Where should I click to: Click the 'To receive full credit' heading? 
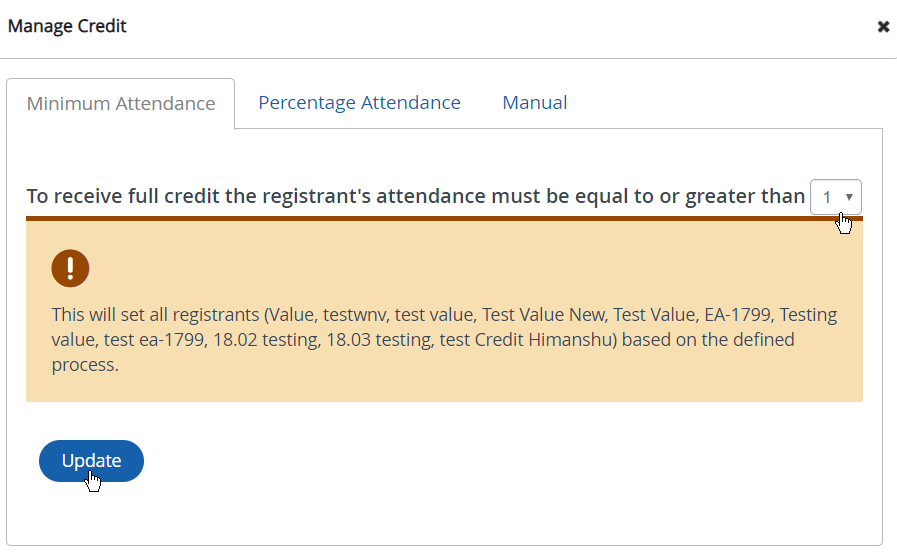pos(415,196)
